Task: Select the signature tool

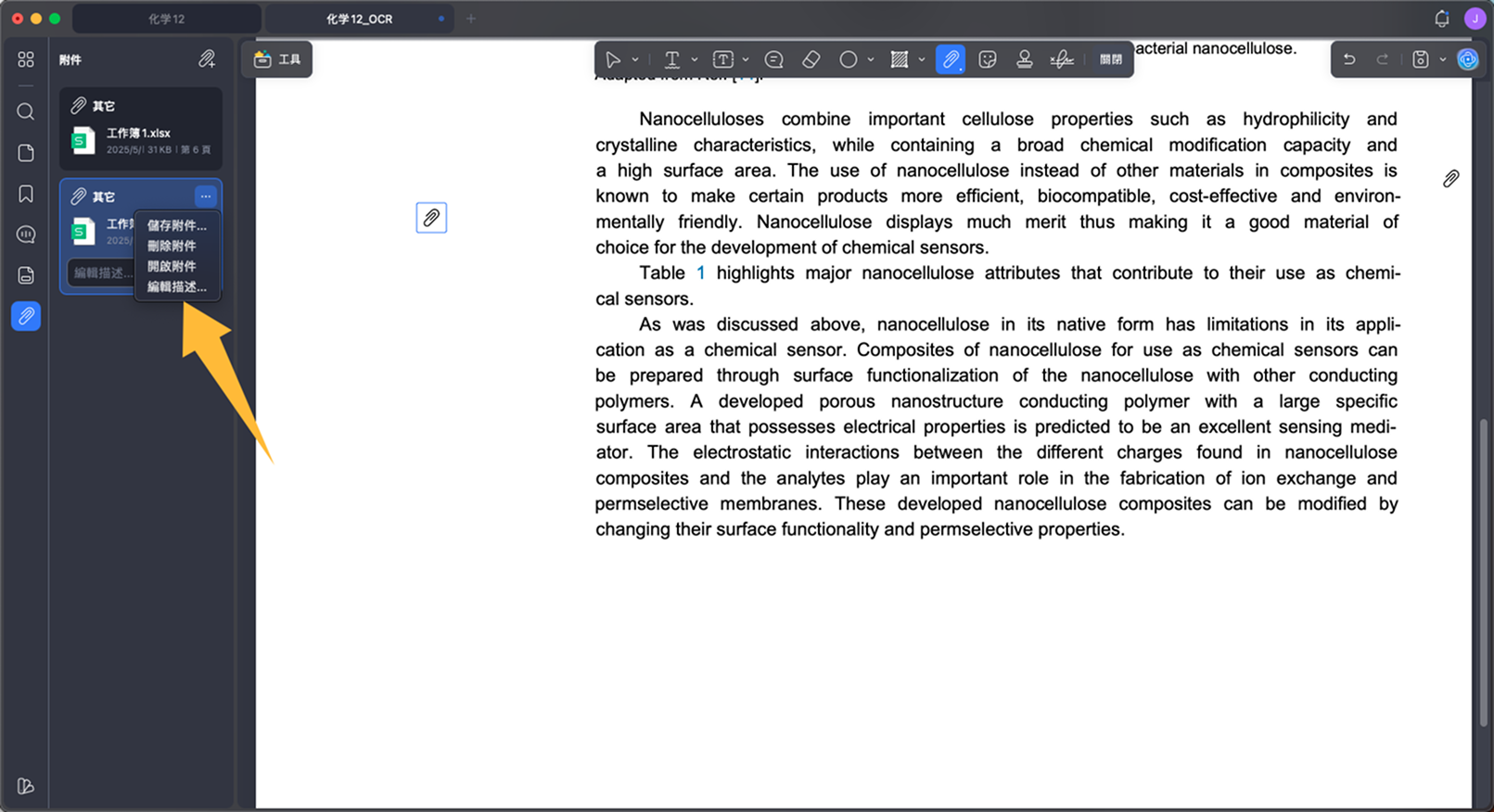Action: point(1062,59)
